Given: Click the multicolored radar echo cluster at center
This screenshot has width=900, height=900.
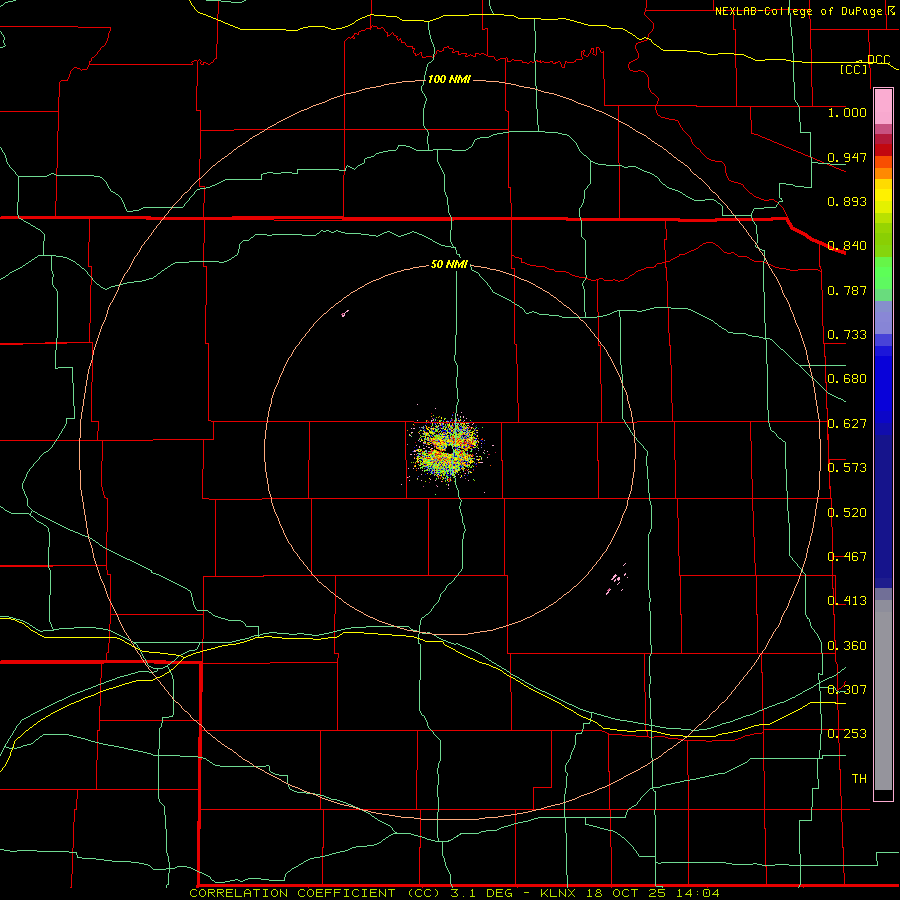Looking at the screenshot, I should tap(448, 450).
